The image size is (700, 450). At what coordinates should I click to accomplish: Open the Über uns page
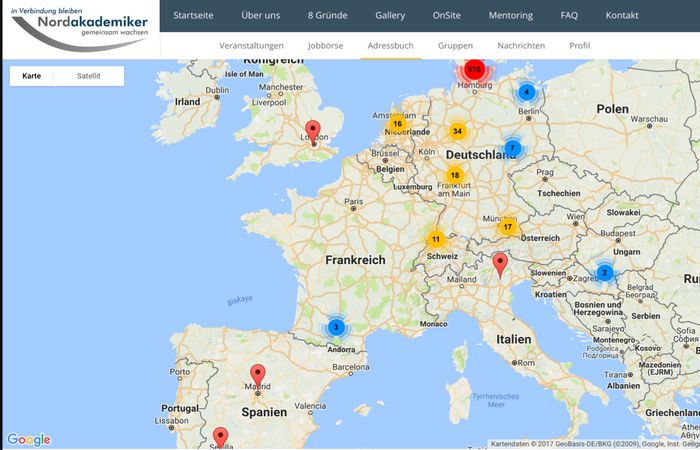tap(261, 15)
